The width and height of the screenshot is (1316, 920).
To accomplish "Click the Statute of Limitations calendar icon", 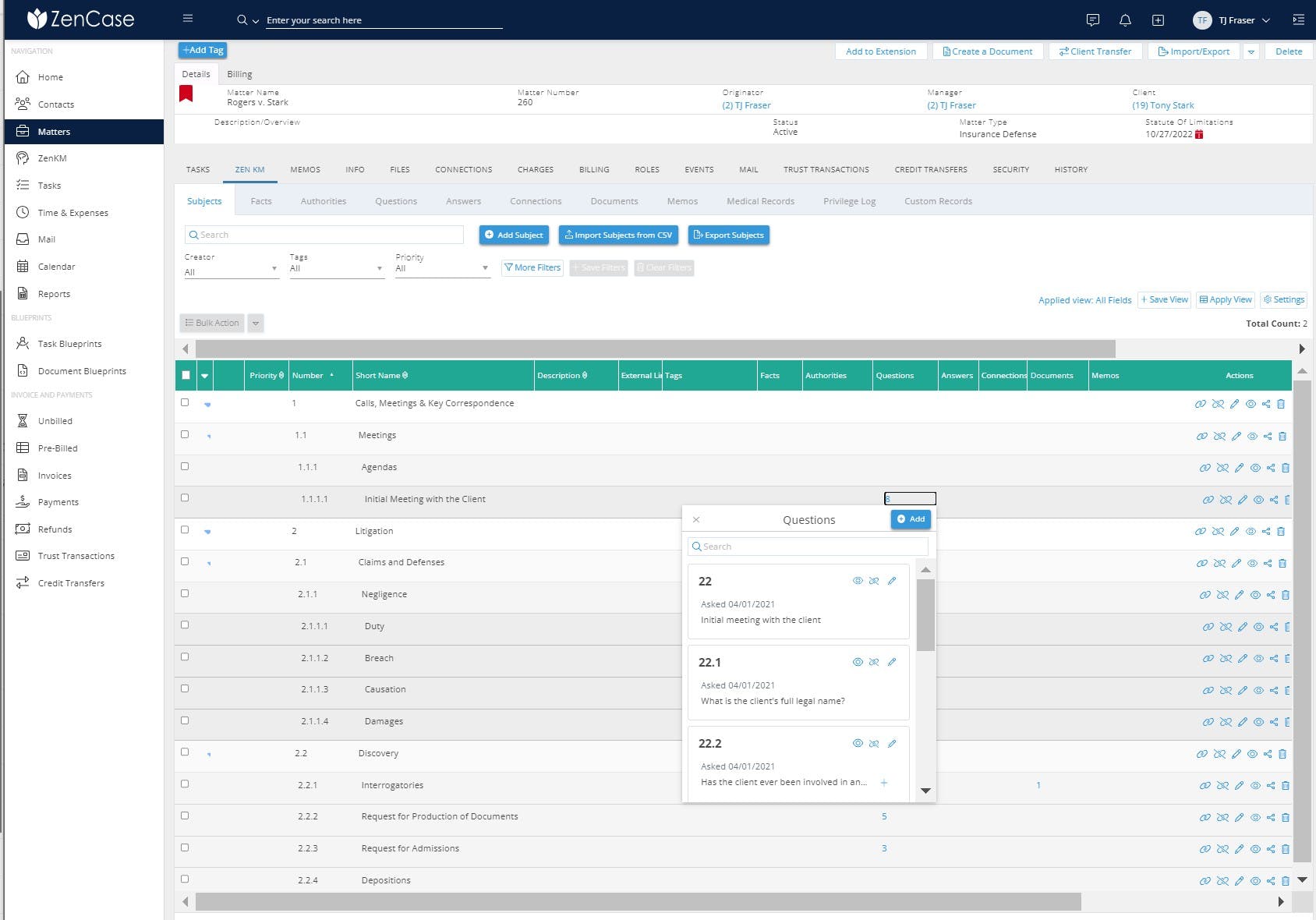I will click(x=1199, y=134).
